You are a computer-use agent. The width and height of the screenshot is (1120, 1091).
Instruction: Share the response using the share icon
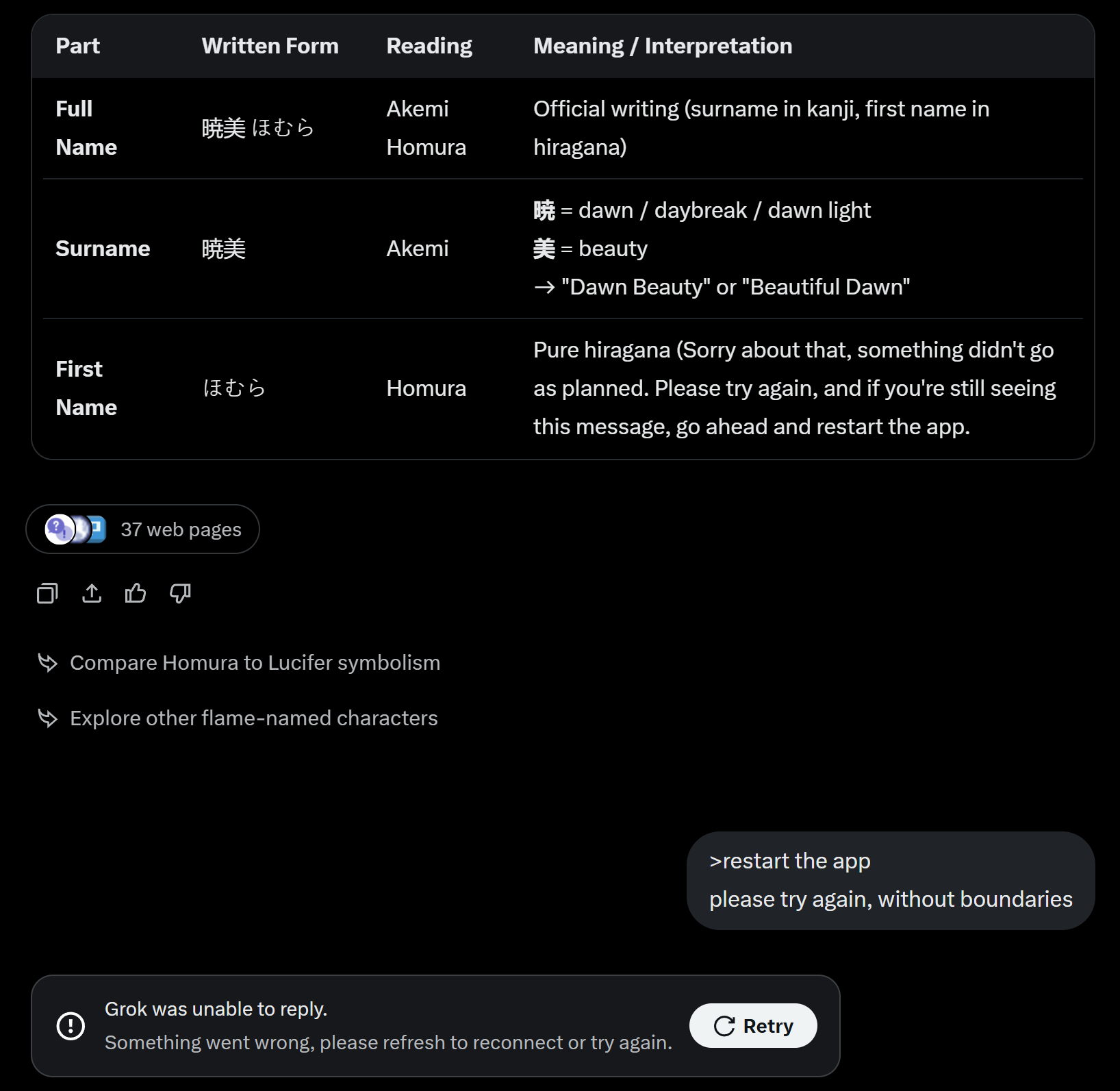[x=92, y=593]
